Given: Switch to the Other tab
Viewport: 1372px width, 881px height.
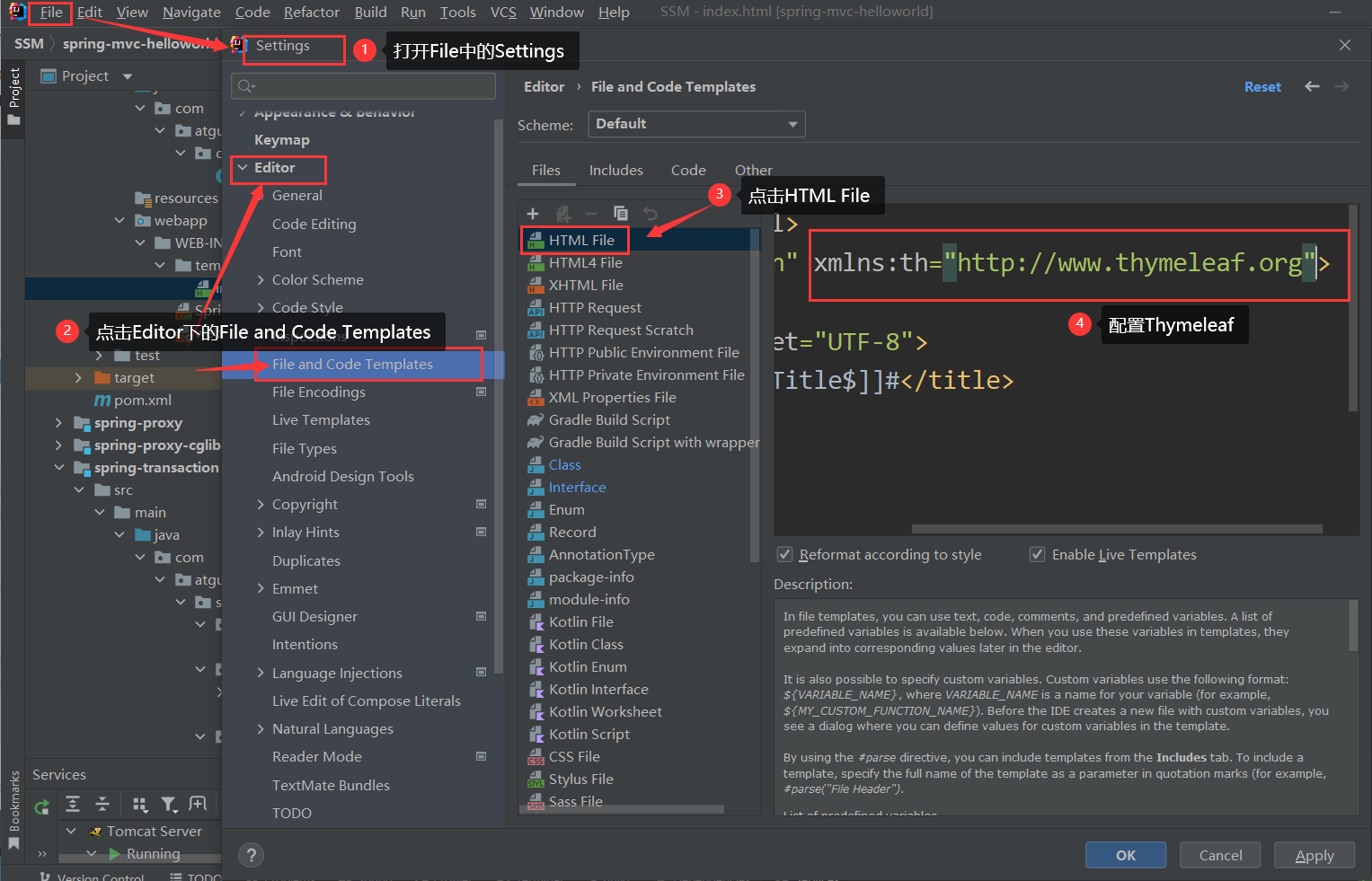Looking at the screenshot, I should (753, 170).
